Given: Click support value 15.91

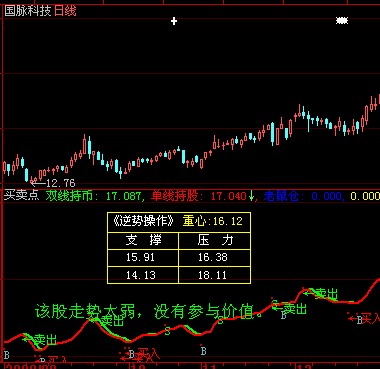Looking at the screenshot, I should [140, 257].
